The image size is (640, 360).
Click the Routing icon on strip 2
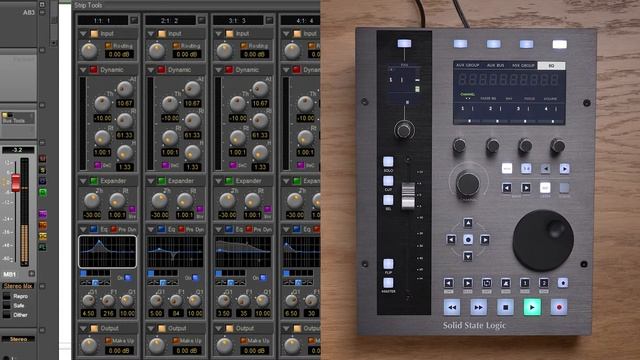[x=176, y=46]
